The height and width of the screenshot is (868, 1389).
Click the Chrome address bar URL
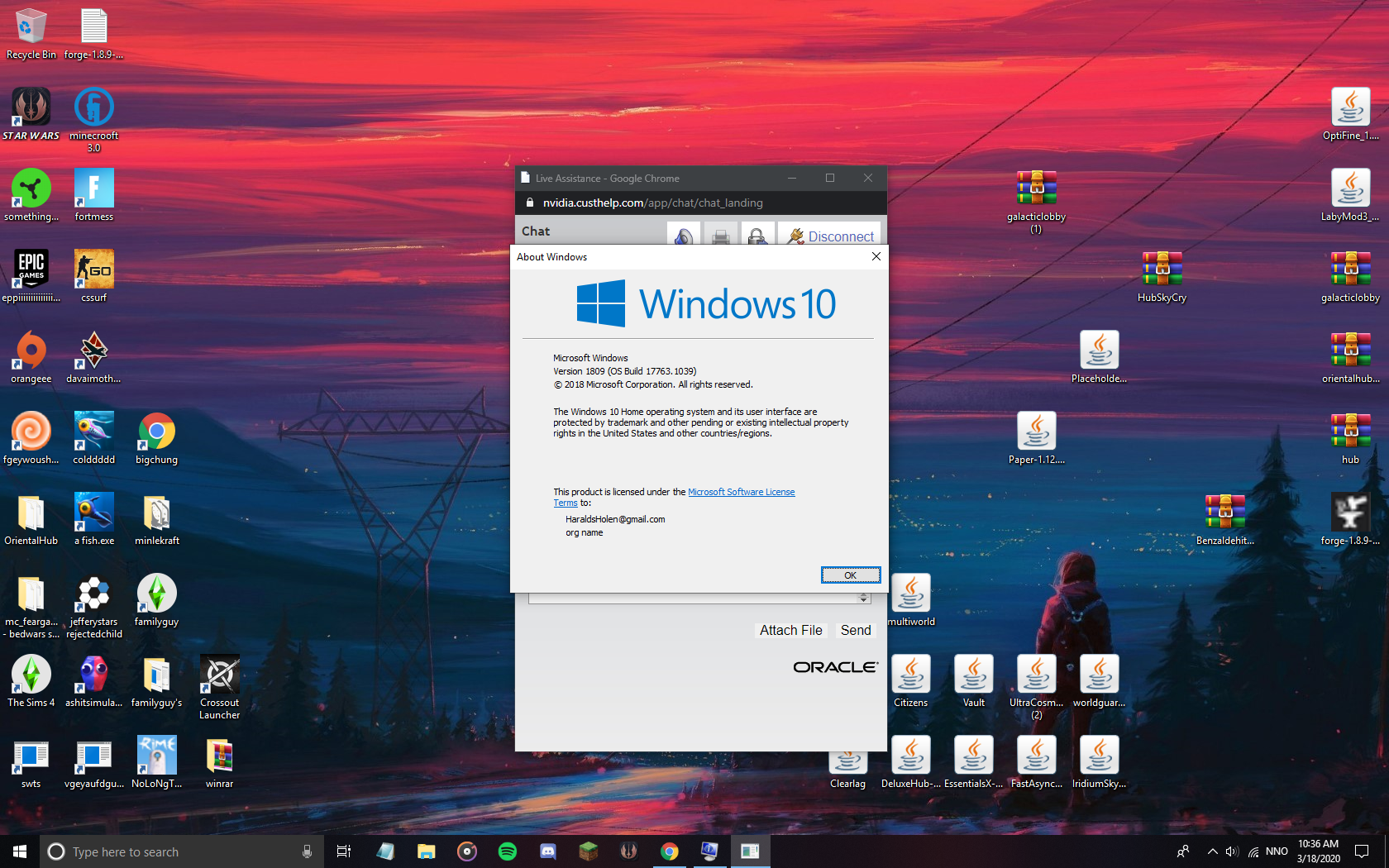click(x=652, y=203)
